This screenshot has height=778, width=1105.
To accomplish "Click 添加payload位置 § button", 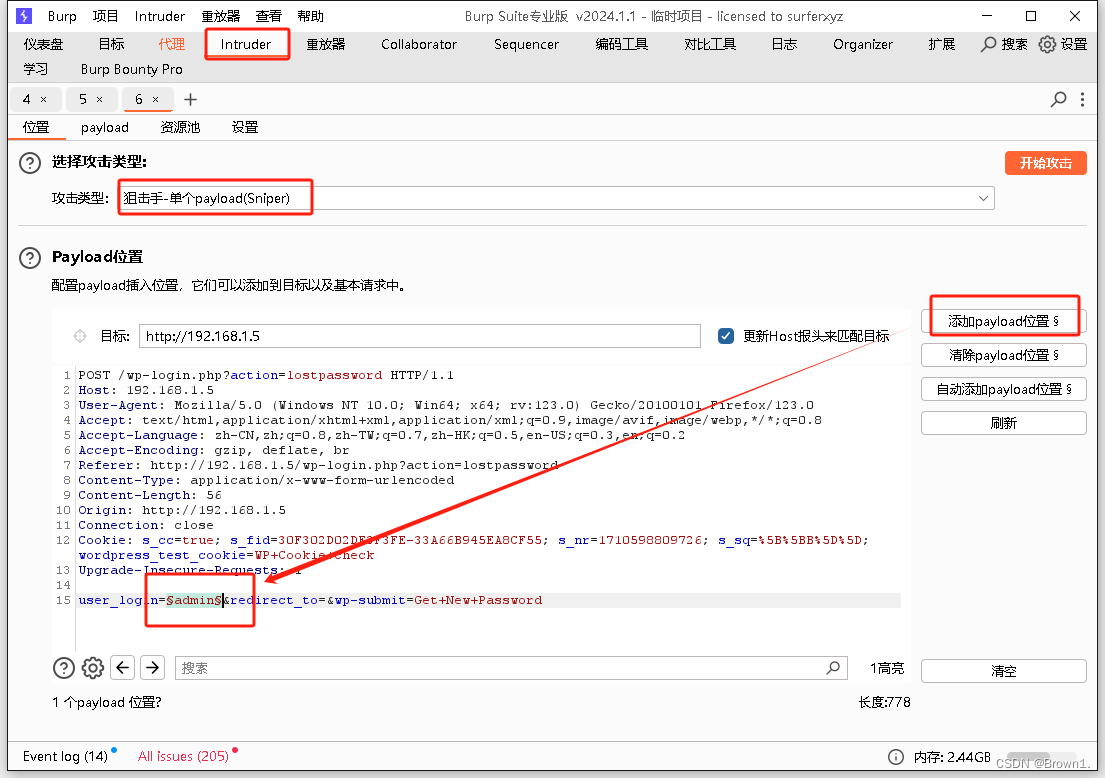I will click(1004, 321).
